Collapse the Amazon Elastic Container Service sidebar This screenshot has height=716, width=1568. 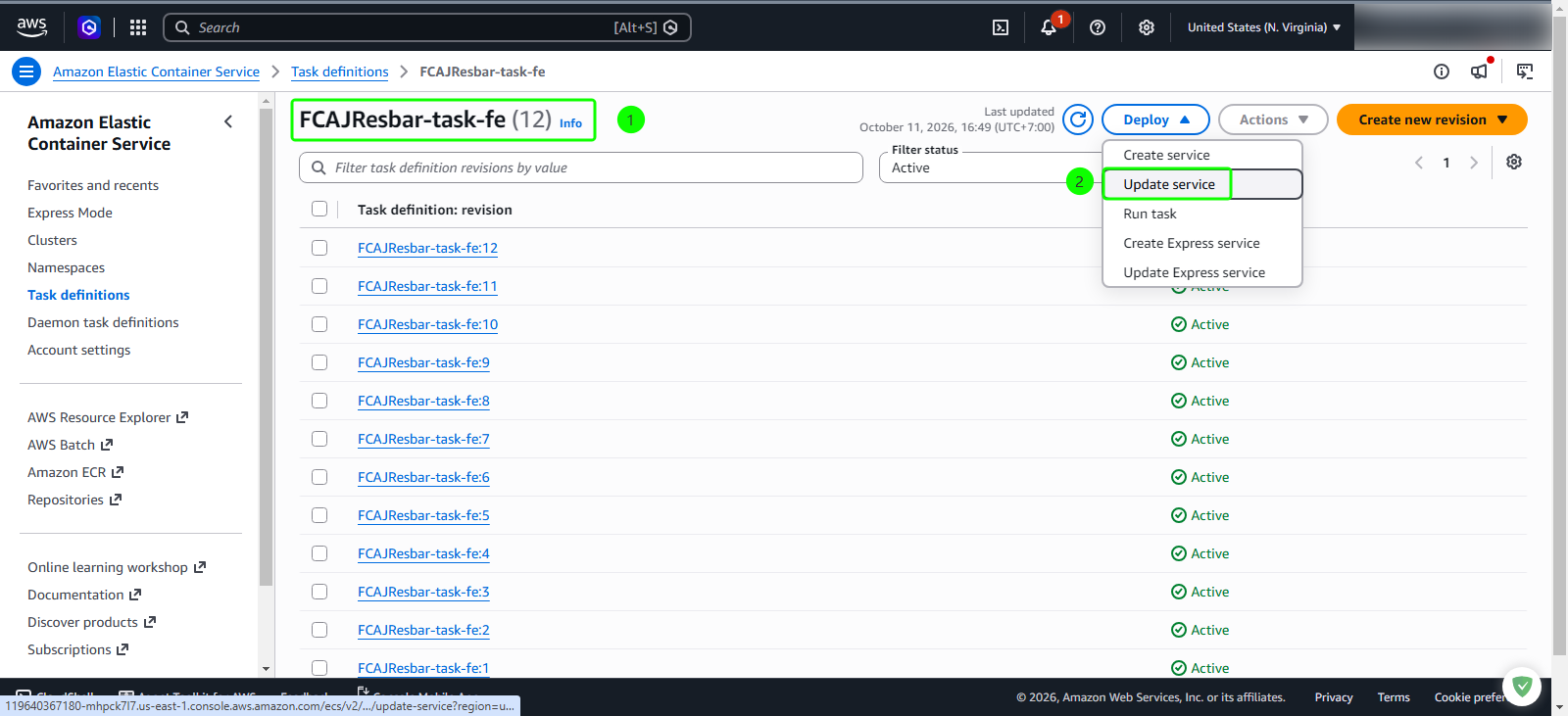click(x=228, y=121)
